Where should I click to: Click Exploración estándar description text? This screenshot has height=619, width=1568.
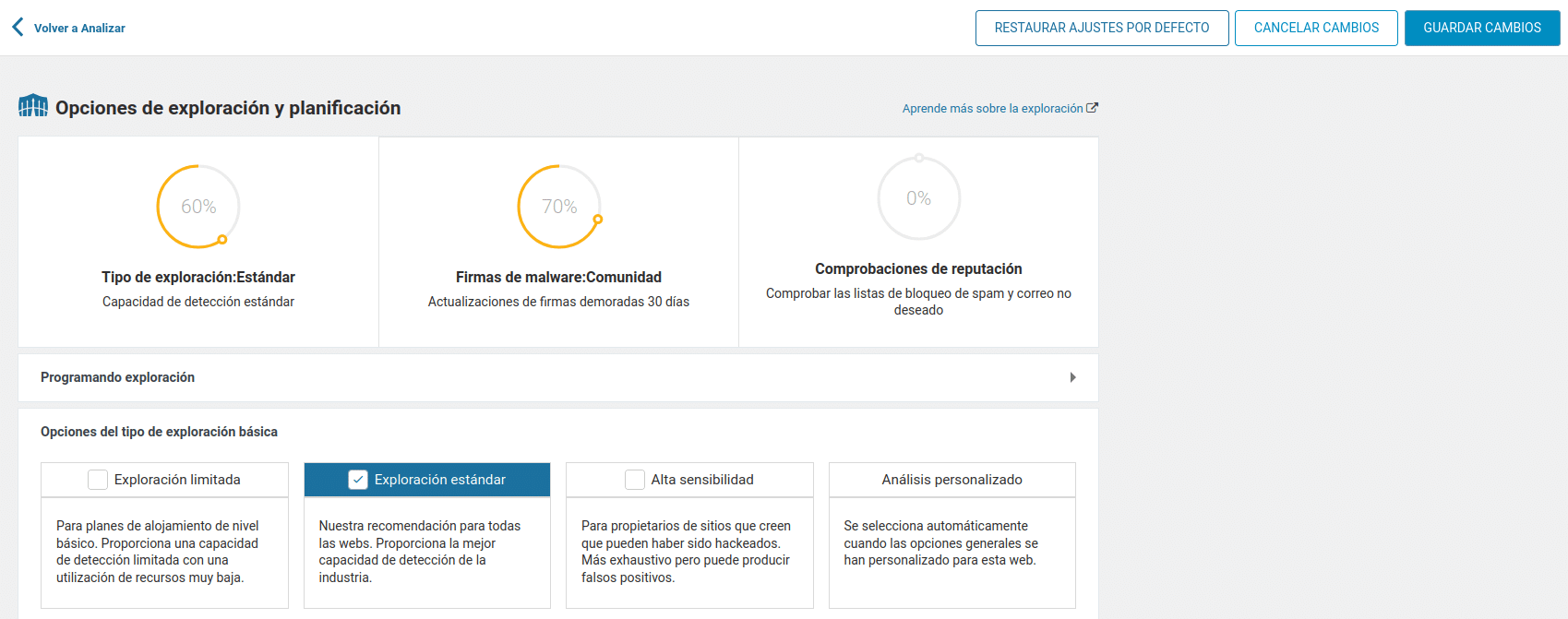click(420, 552)
